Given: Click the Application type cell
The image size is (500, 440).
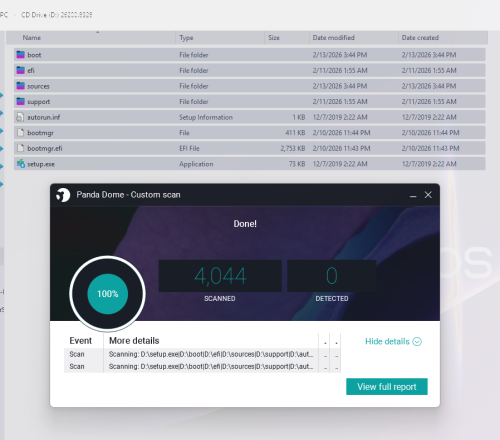Looking at the screenshot, I should (x=196, y=164).
